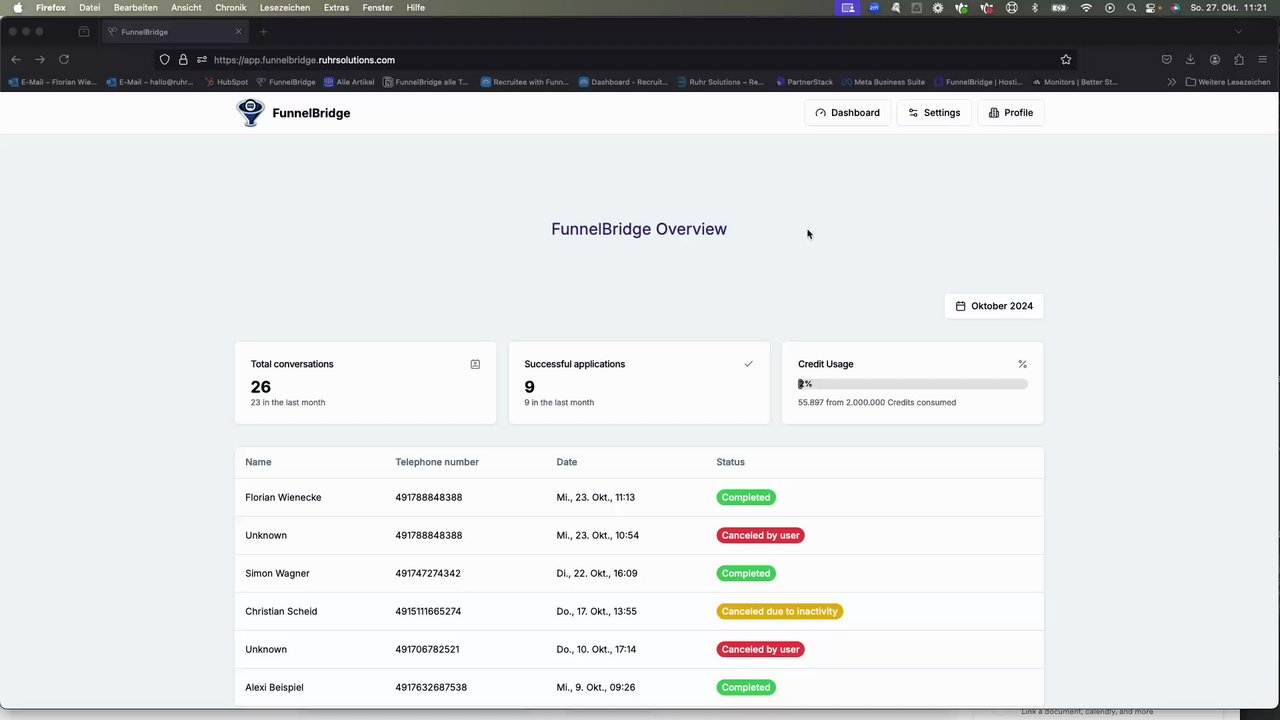The height and width of the screenshot is (720, 1280).
Task: Click phone number 491747274342
Action: tap(428, 573)
